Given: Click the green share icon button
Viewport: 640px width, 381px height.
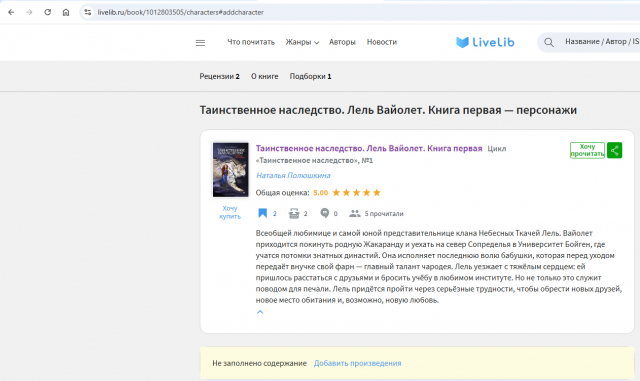Looking at the screenshot, I should pyautogui.click(x=614, y=150).
